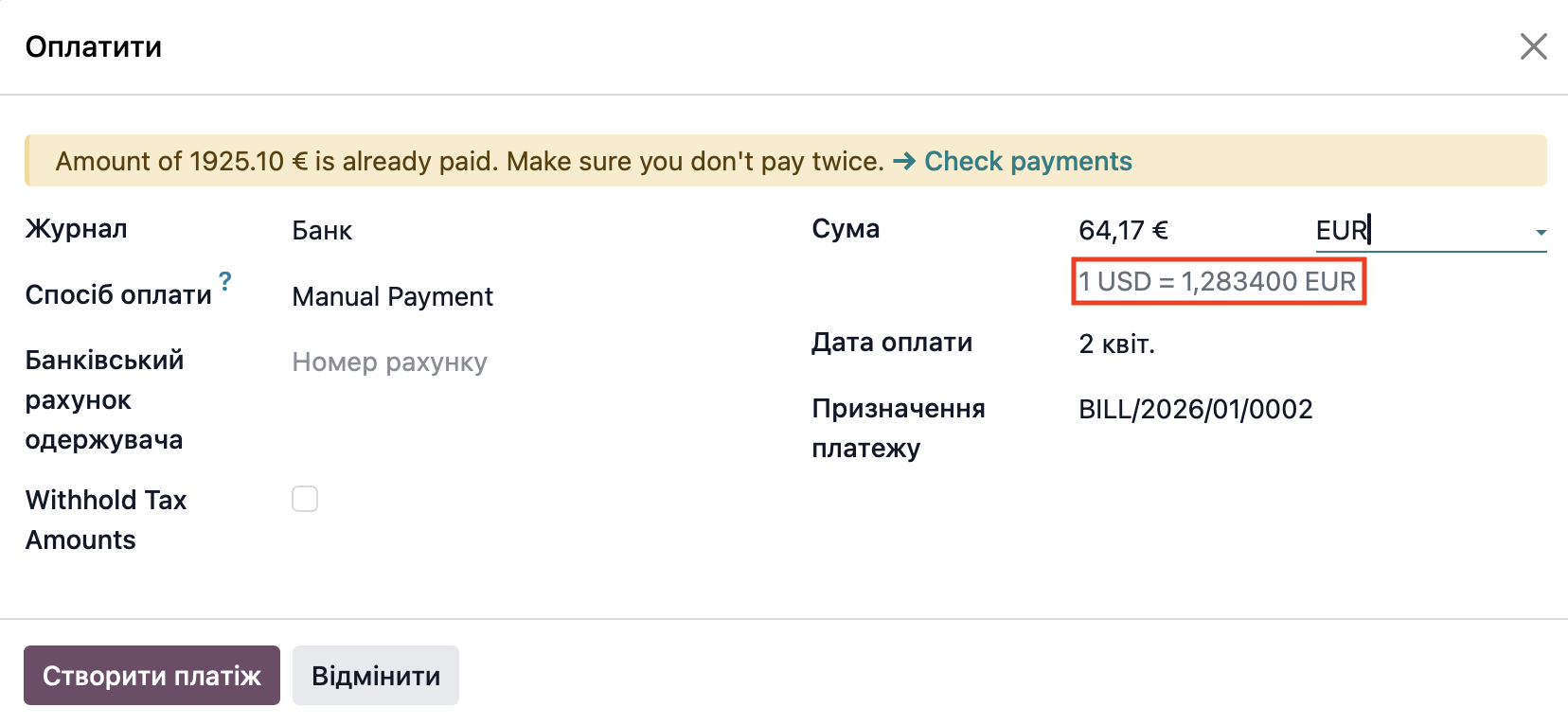This screenshot has height=725, width=1568.
Task: Click the already paid warning banner text
Action: [x=469, y=161]
